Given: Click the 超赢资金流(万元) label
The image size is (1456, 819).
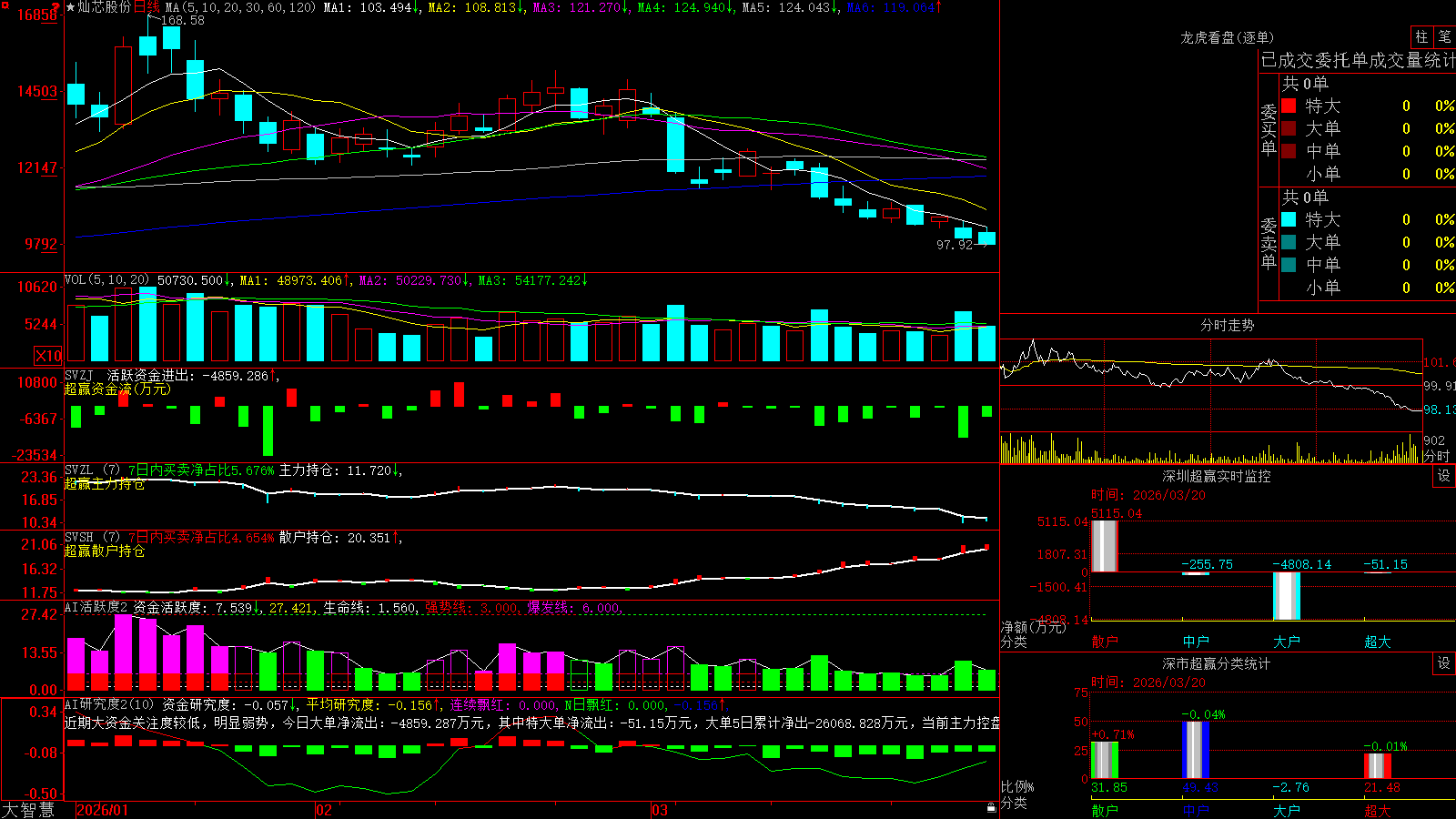Looking at the screenshot, I should [x=117, y=389].
